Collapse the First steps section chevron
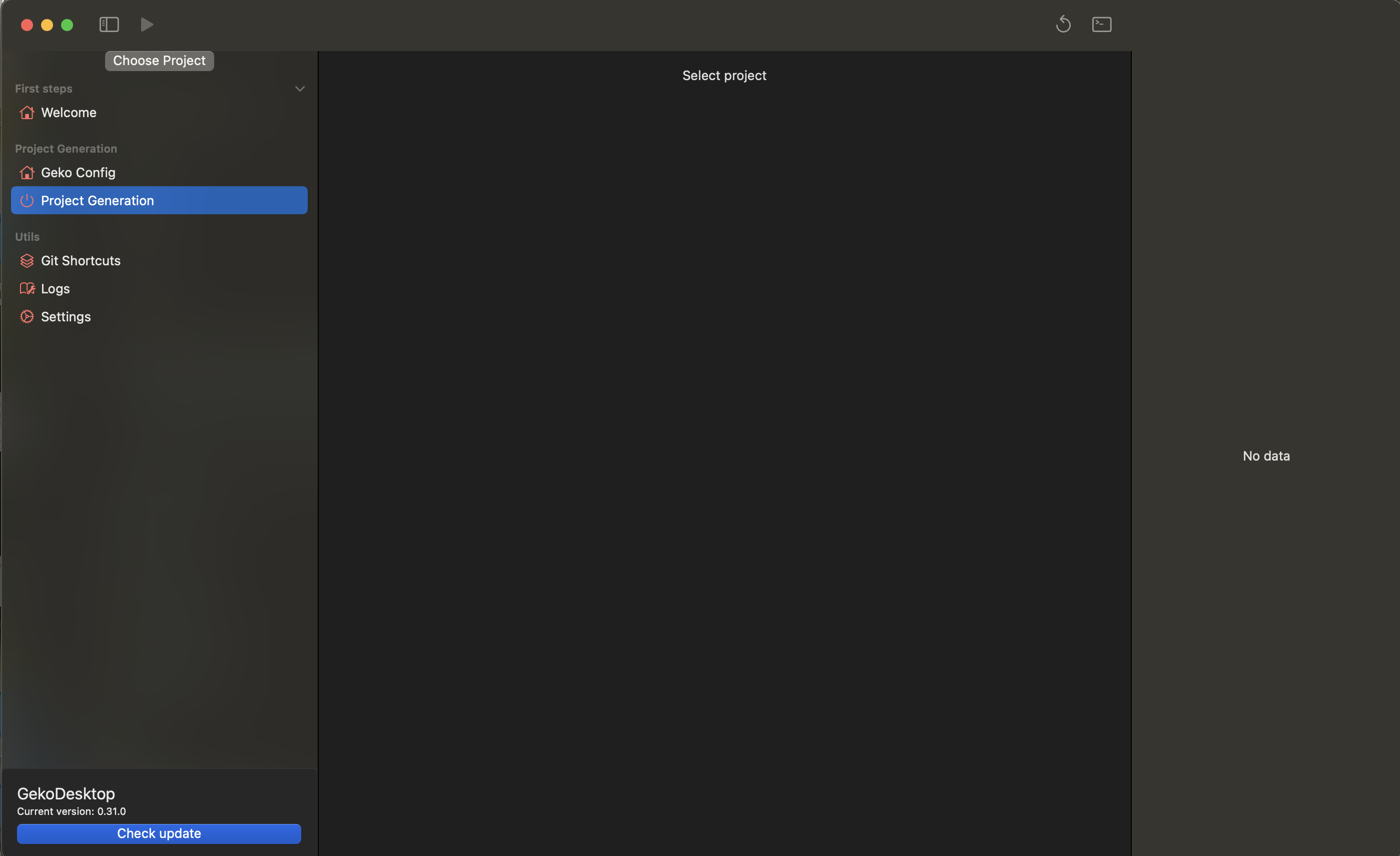Viewport: 1400px width, 856px height. pos(299,89)
